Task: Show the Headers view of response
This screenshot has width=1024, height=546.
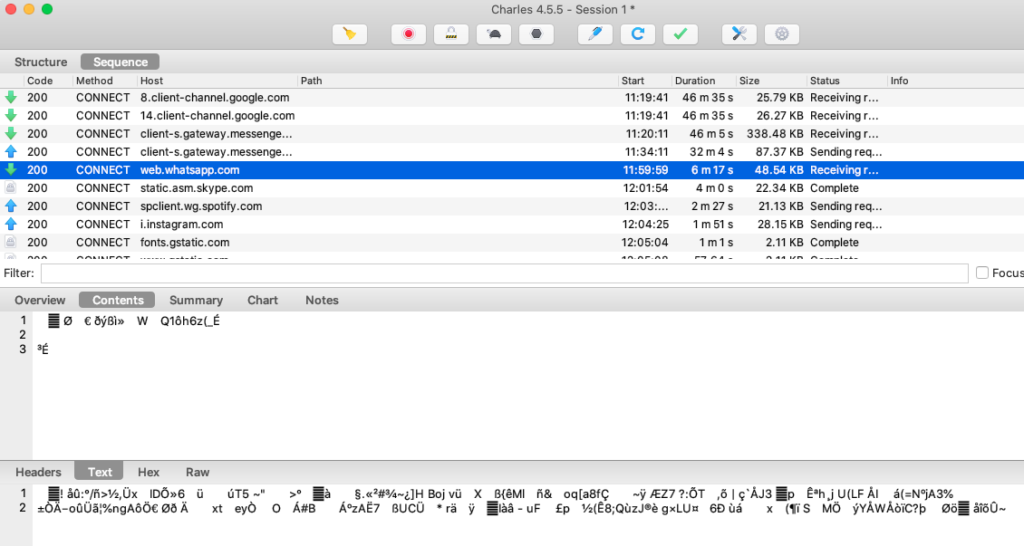Action: click(39, 472)
